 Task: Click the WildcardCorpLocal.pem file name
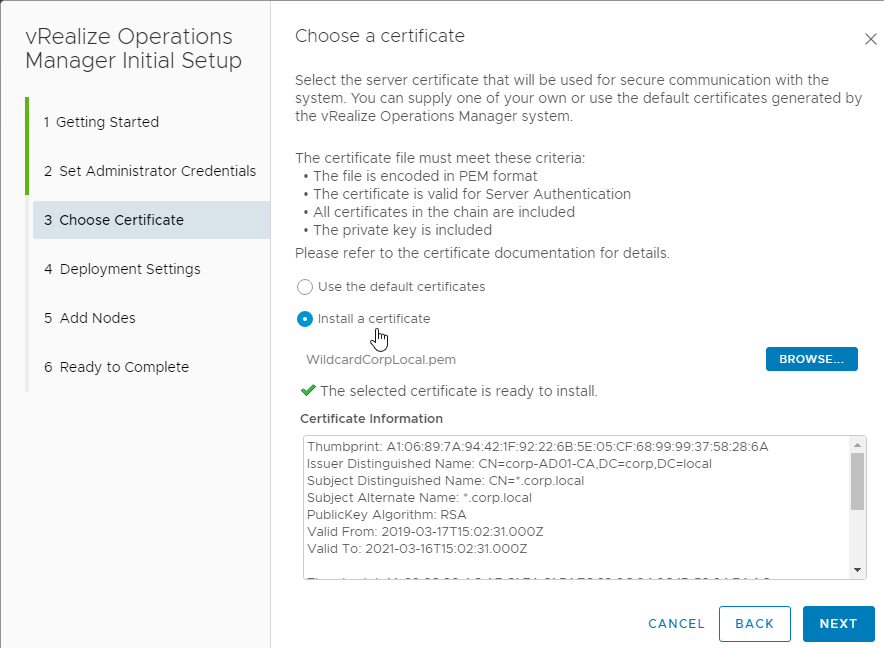(381, 360)
